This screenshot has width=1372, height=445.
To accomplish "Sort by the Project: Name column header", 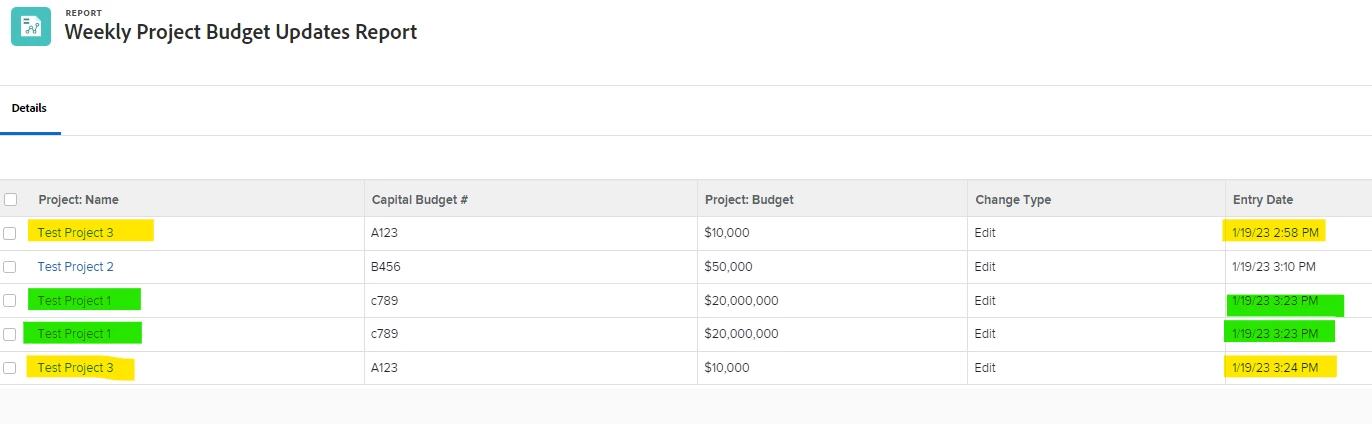I will pos(79,199).
